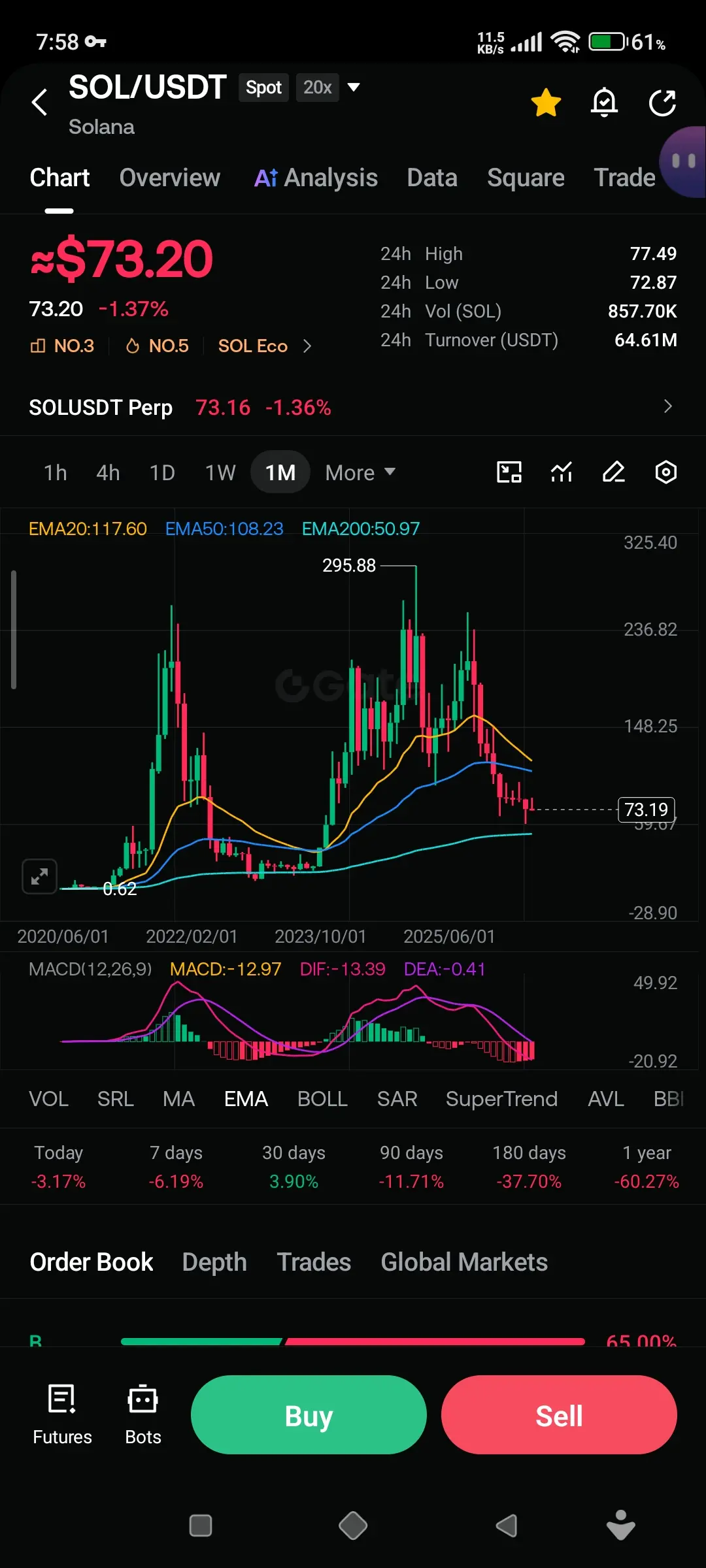Viewport: 706px width, 1568px height.
Task: Tap the red Sell button
Action: click(559, 1414)
